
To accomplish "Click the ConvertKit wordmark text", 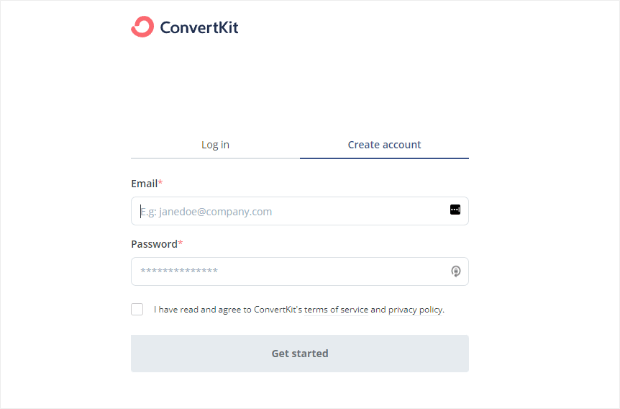I will point(199,27).
